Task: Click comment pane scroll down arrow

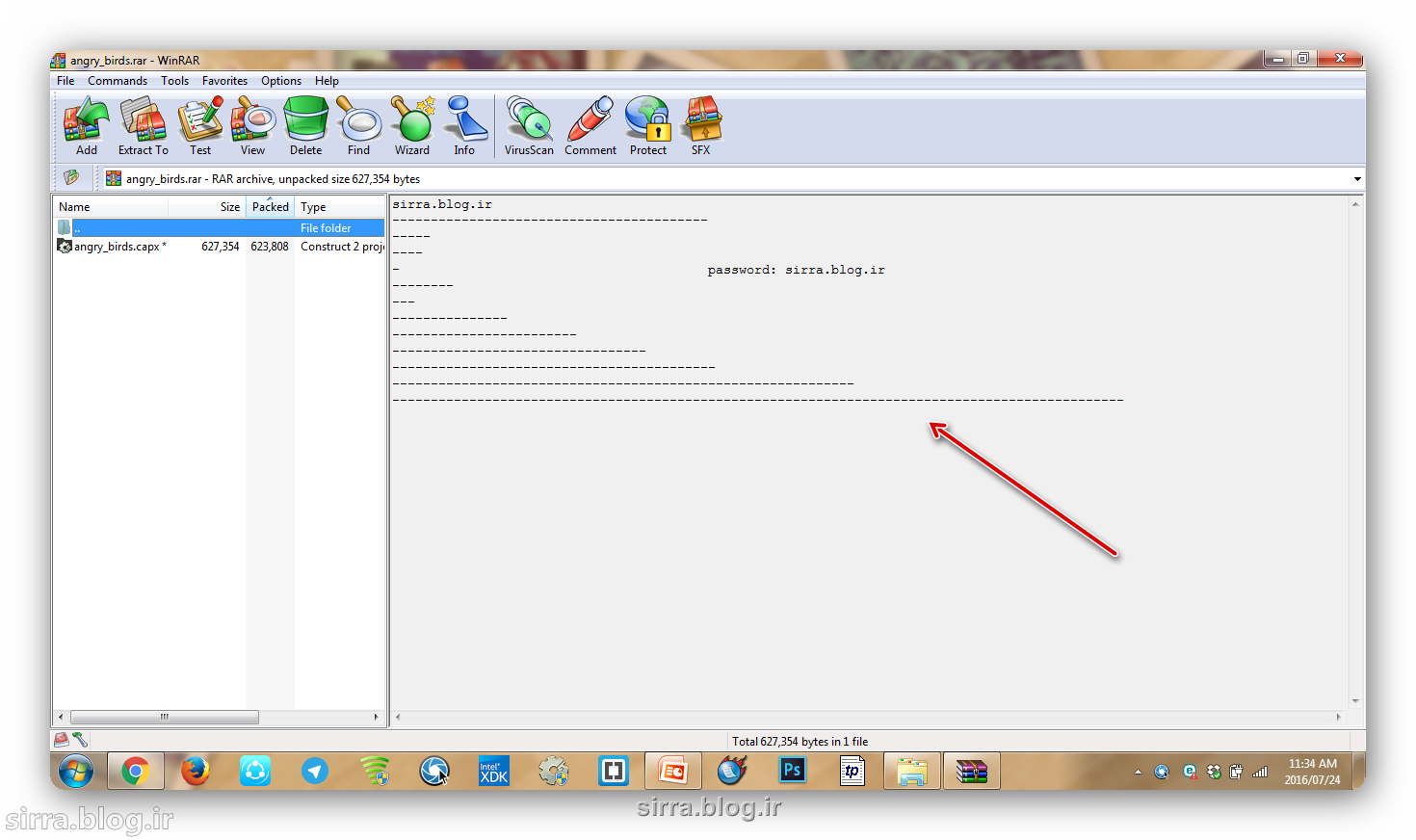Action: click(x=1355, y=701)
